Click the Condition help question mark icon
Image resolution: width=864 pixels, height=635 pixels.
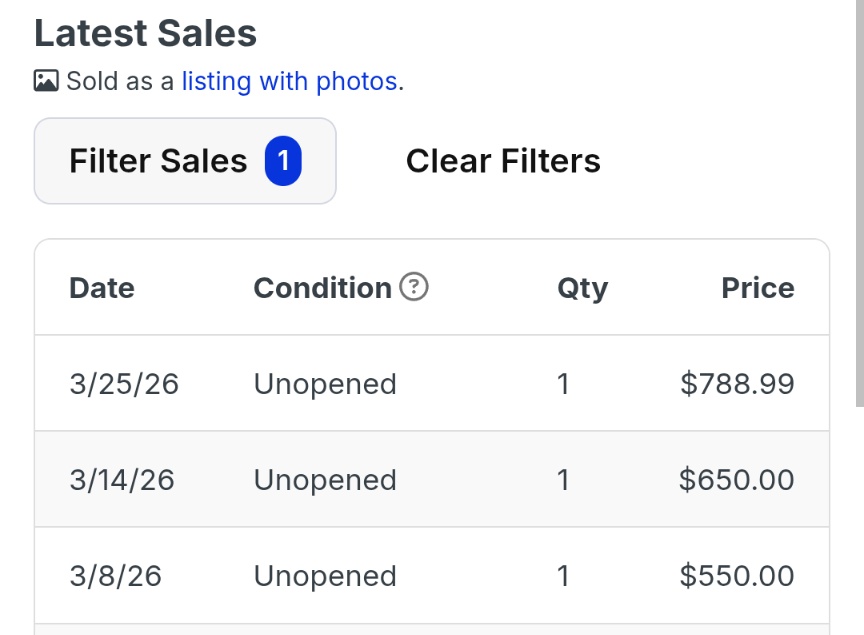414,288
